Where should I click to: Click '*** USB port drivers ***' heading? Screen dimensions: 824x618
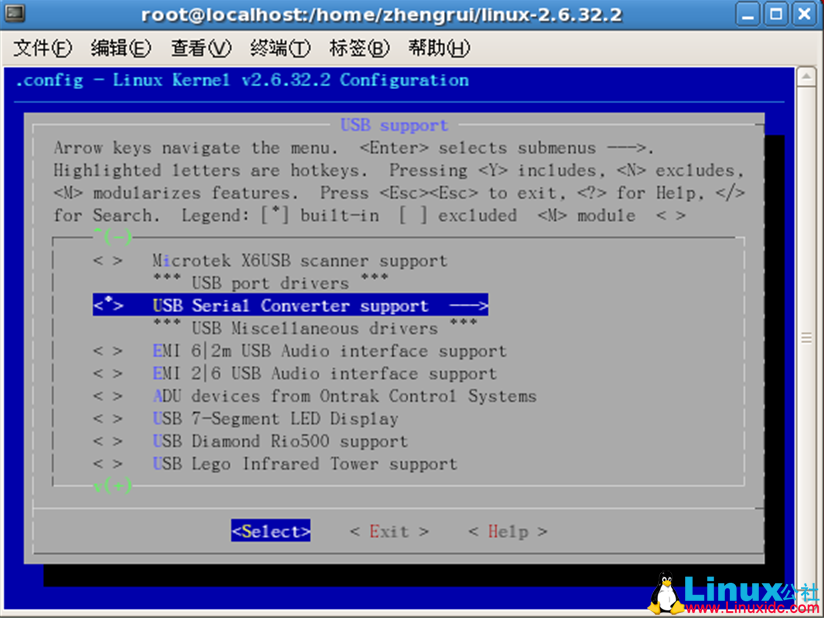click(x=271, y=283)
